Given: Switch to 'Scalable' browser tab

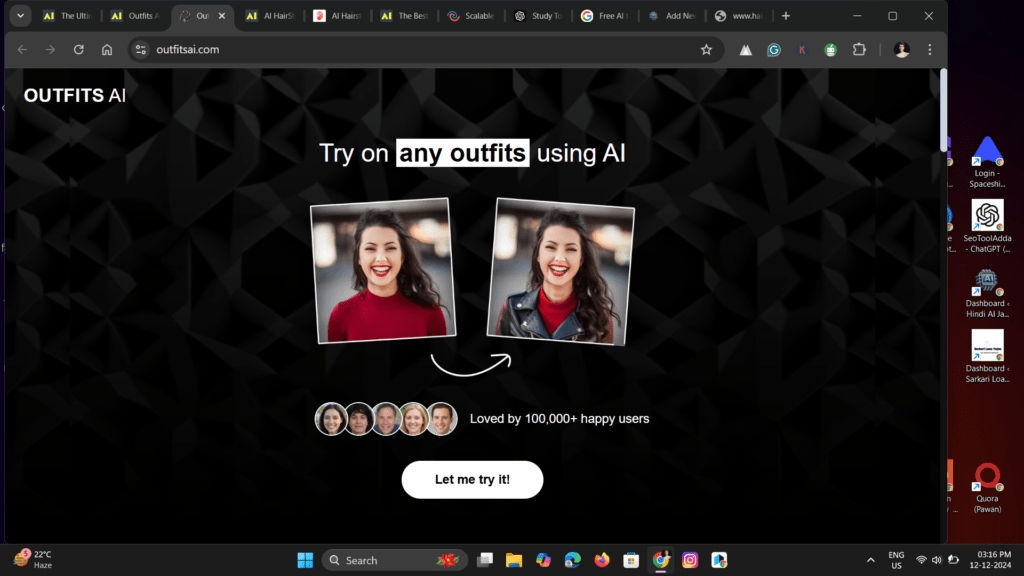Looking at the screenshot, I should (472, 16).
